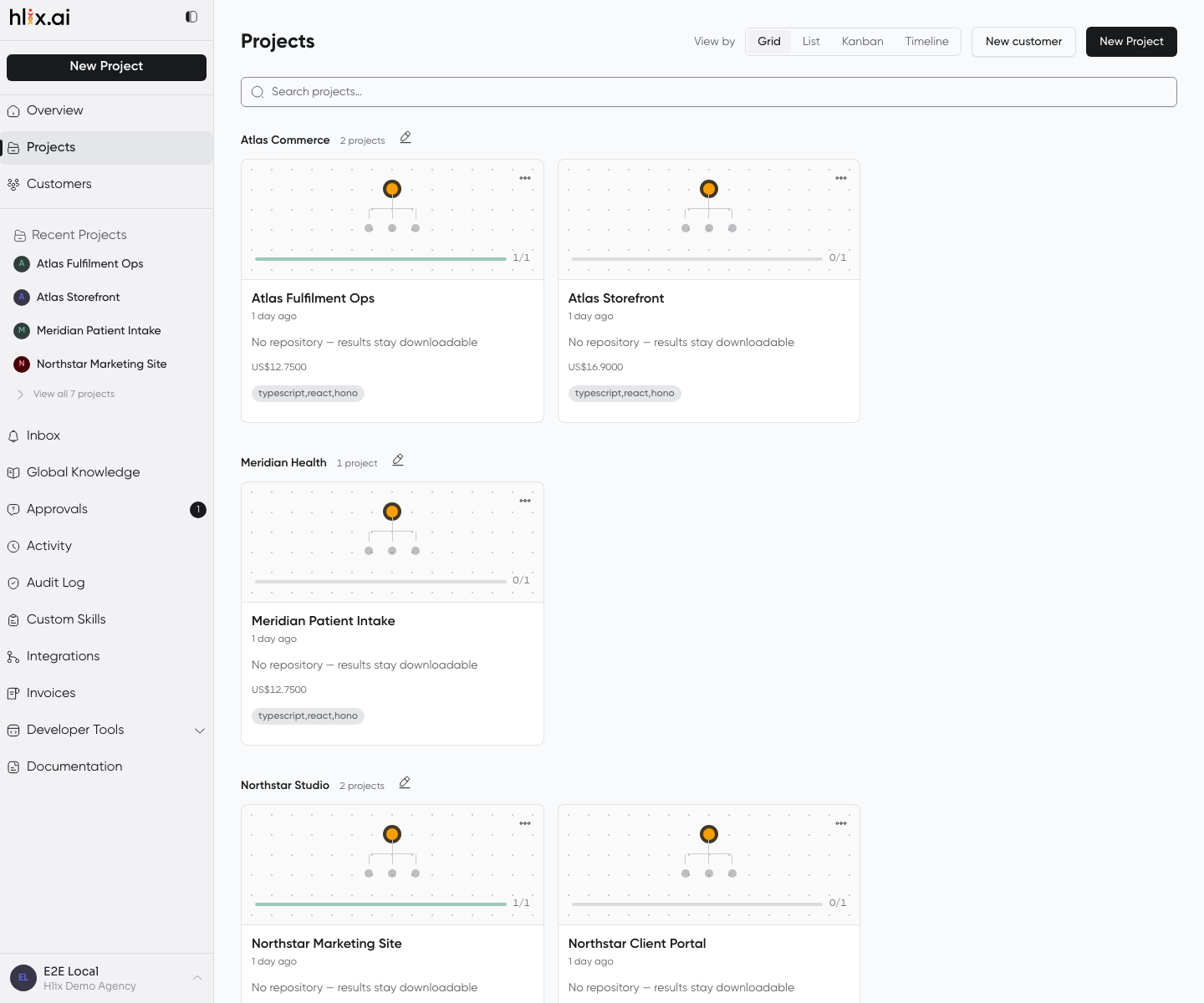The width and height of the screenshot is (1204, 1003).
Task: Click the Meridian Patient Intake typescript,react,hono tag
Action: 308,716
